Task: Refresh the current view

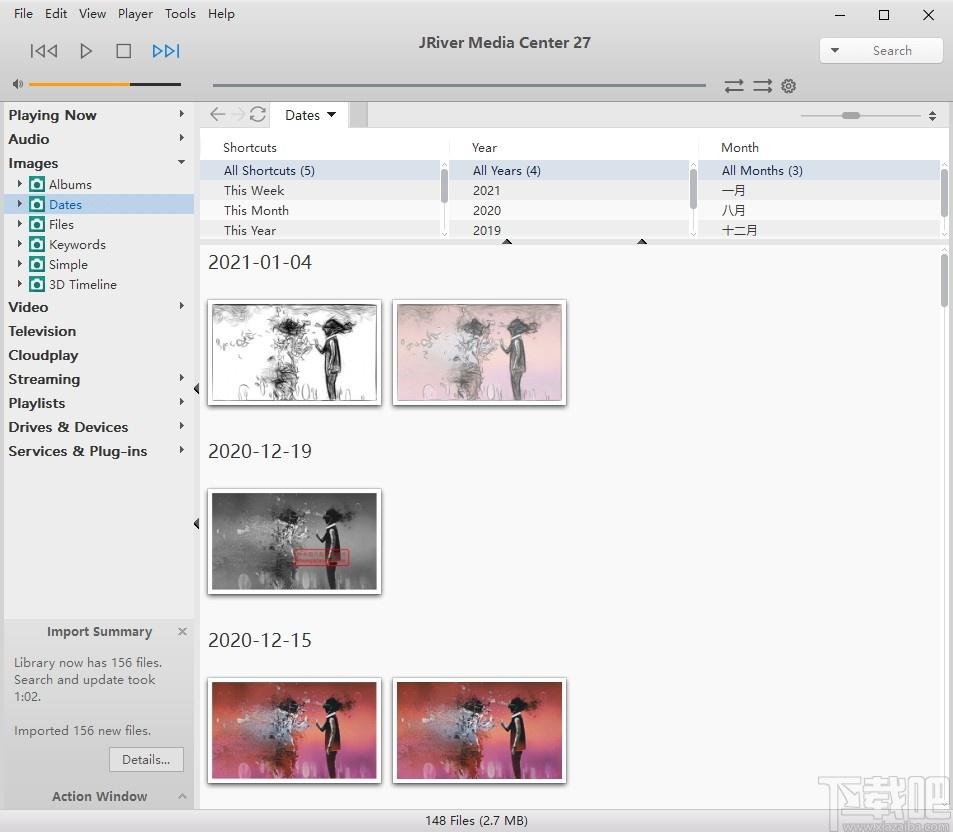Action: coord(258,114)
